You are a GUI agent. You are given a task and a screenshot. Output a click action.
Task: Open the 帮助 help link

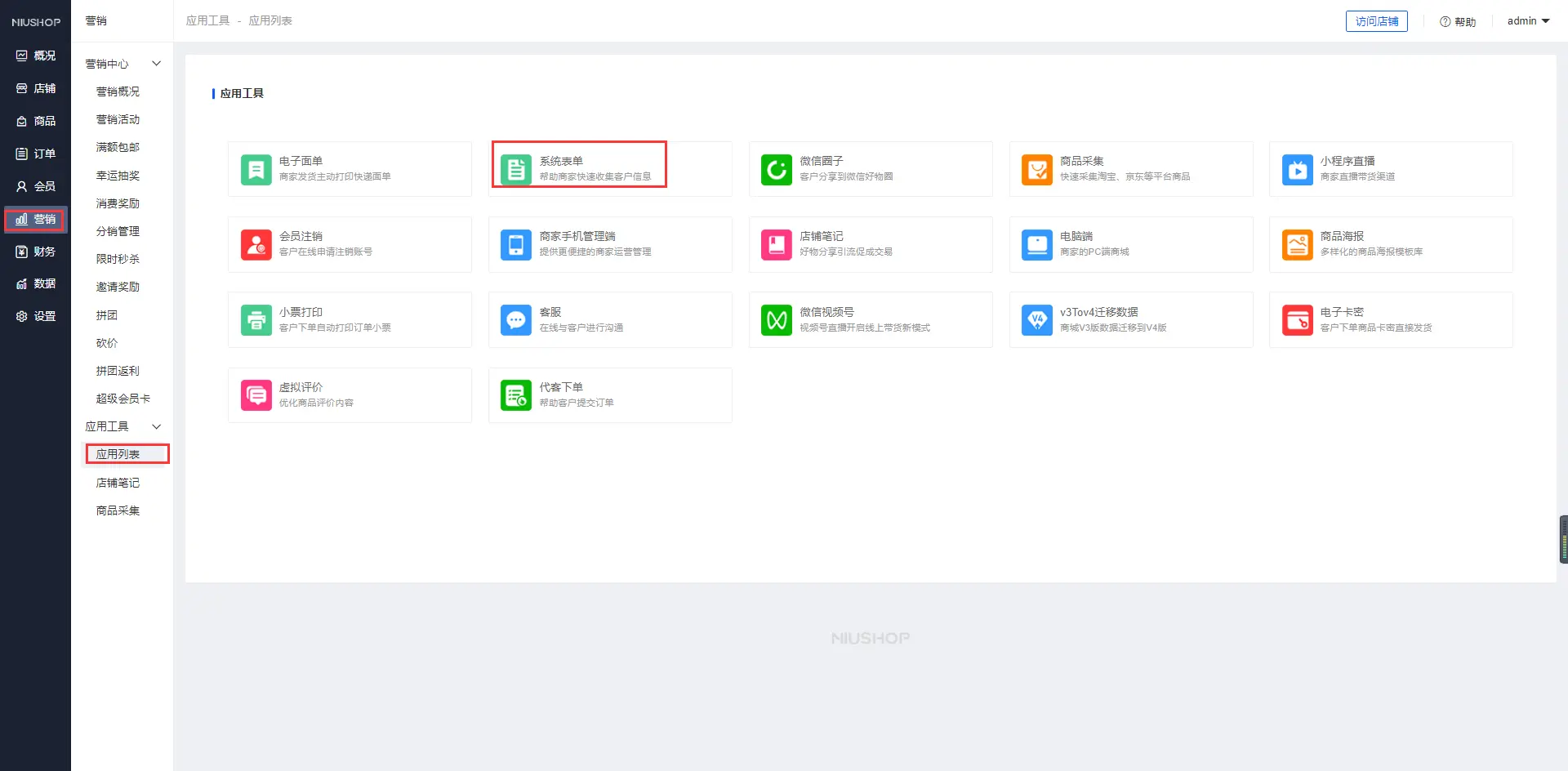1458,22
